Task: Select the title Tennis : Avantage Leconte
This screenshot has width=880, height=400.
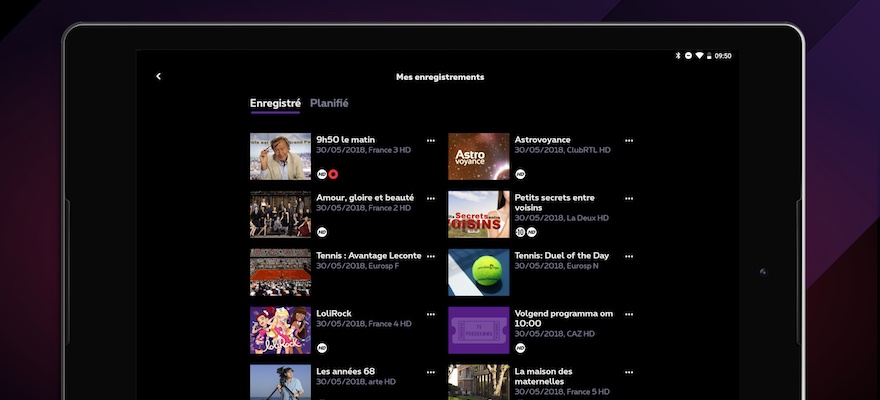Action: point(369,255)
